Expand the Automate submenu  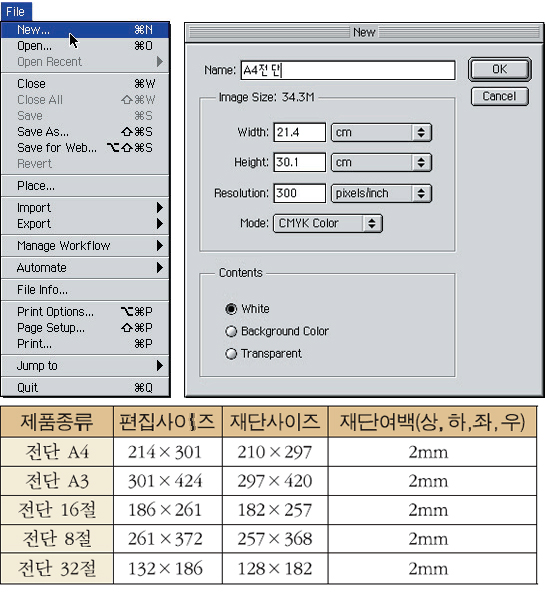pyautogui.click(x=85, y=268)
